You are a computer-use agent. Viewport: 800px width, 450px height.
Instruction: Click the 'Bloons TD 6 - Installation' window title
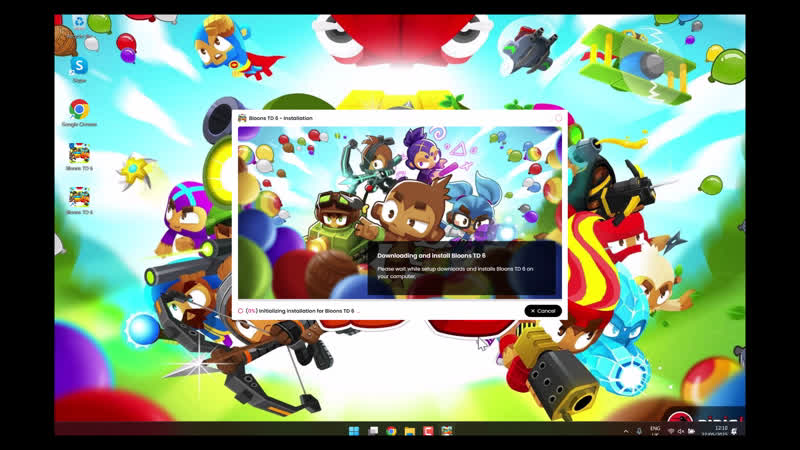[x=281, y=118]
